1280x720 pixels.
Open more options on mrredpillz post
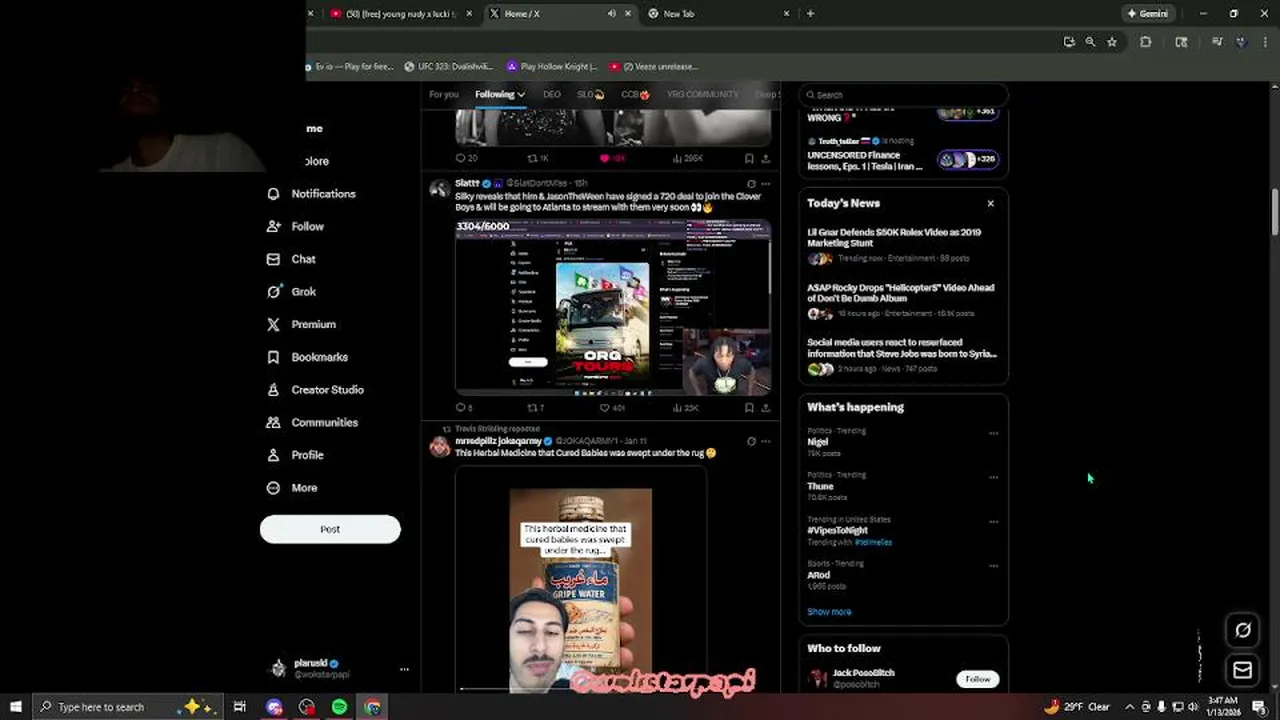[x=766, y=441]
